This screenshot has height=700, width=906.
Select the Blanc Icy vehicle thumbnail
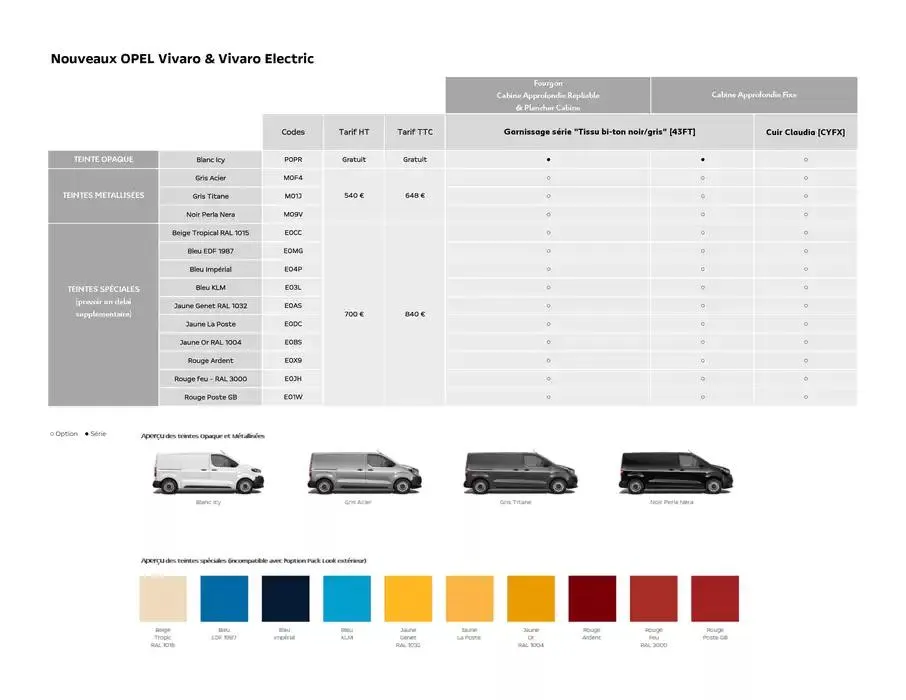click(x=207, y=470)
